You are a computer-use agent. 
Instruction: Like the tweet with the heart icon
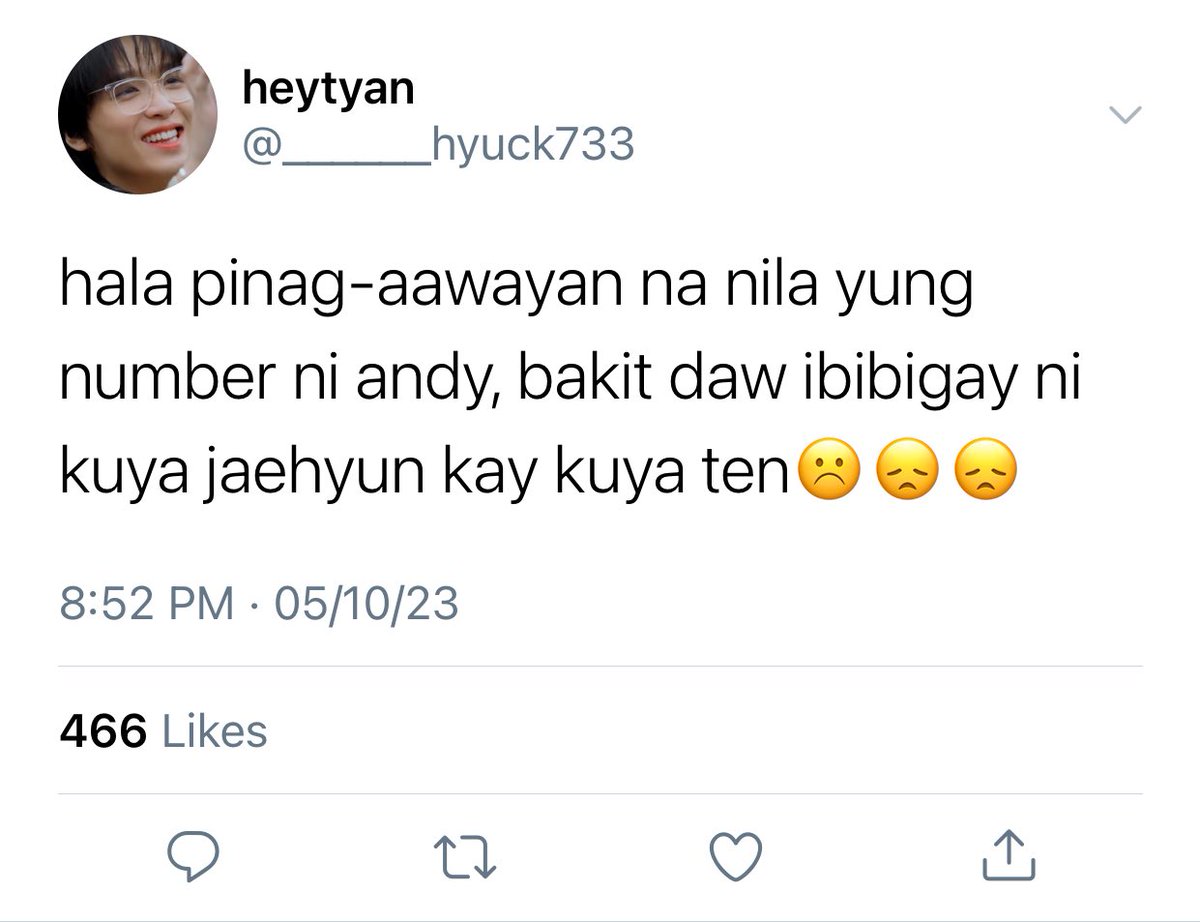(x=735, y=853)
